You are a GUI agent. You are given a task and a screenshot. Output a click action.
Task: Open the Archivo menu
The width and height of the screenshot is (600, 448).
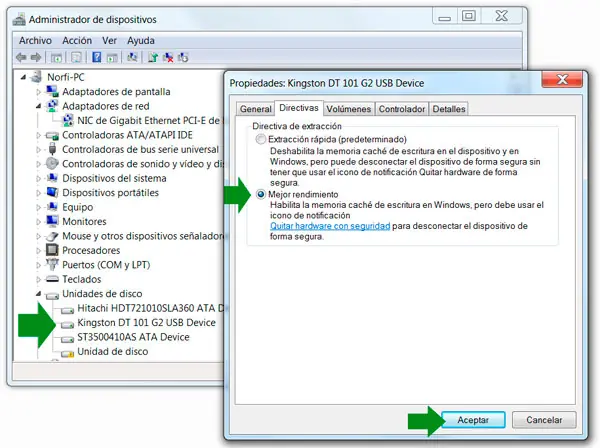click(x=35, y=41)
